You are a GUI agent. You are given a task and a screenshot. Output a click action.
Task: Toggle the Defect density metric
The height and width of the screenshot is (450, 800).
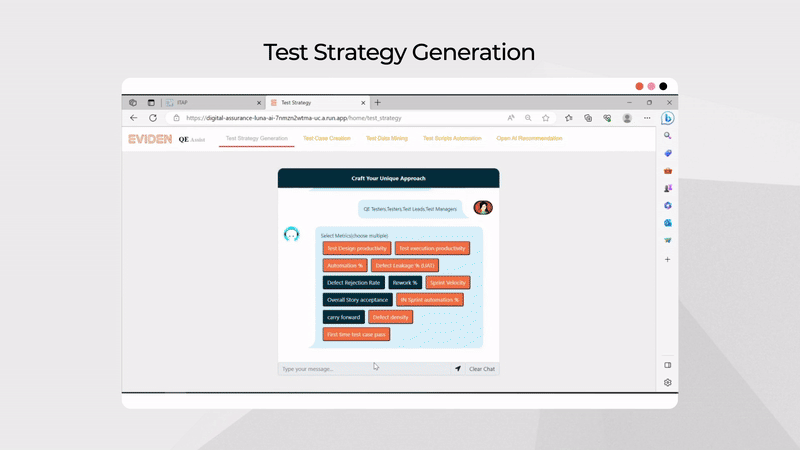pyautogui.click(x=390, y=317)
